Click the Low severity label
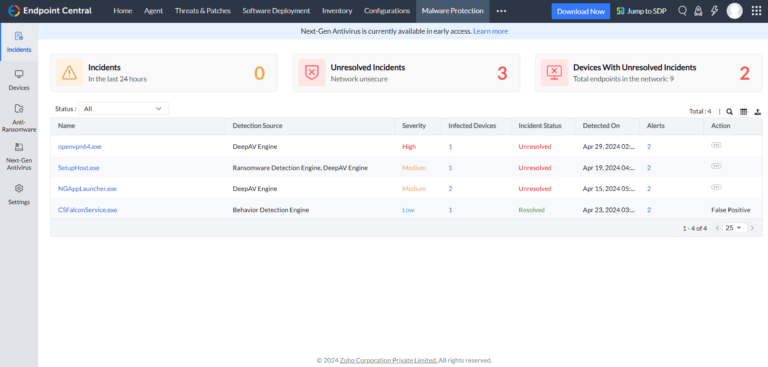The width and height of the screenshot is (768, 367). coord(408,210)
